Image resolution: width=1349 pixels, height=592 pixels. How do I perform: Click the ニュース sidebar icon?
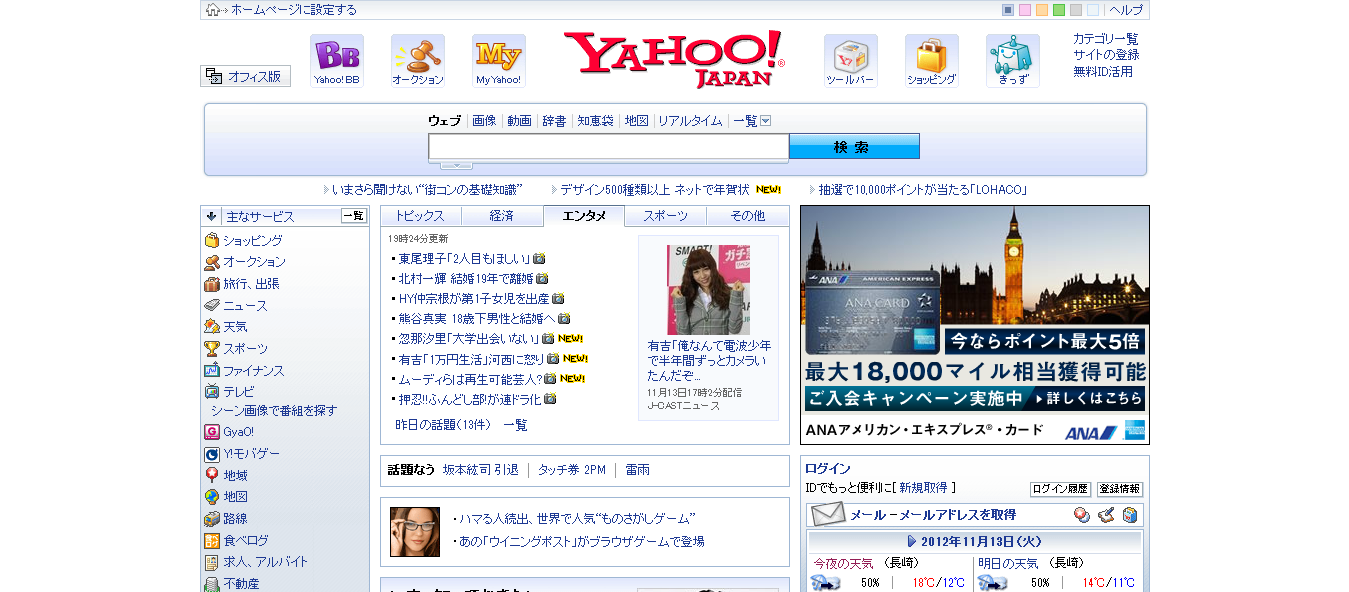pos(212,305)
